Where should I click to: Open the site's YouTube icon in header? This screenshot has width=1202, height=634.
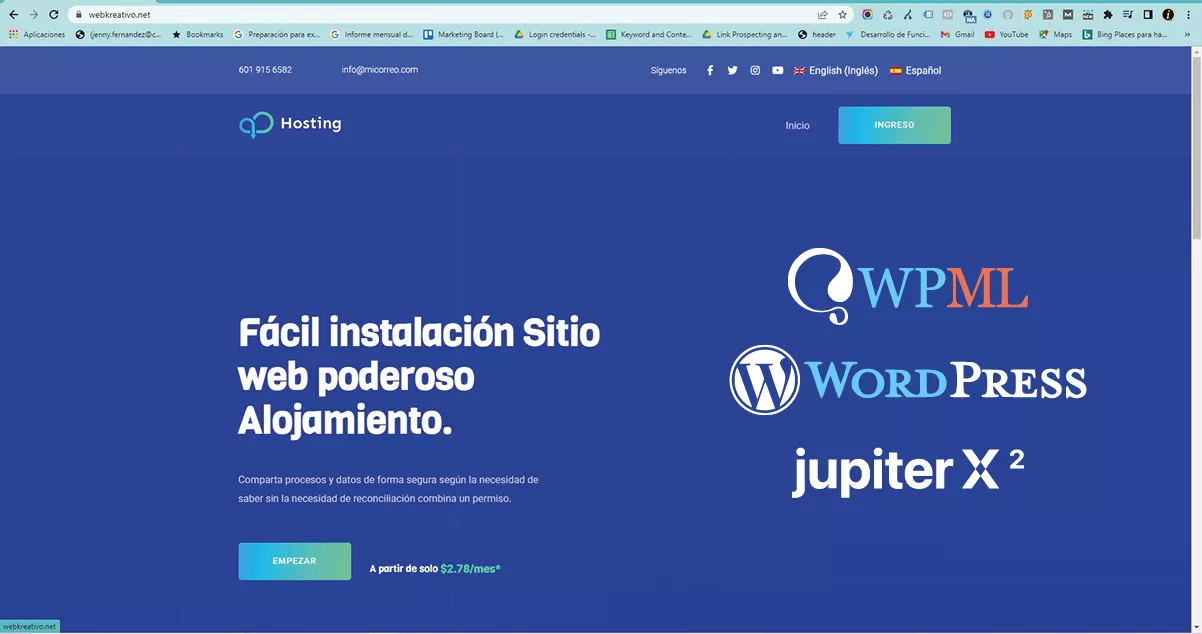pos(778,70)
